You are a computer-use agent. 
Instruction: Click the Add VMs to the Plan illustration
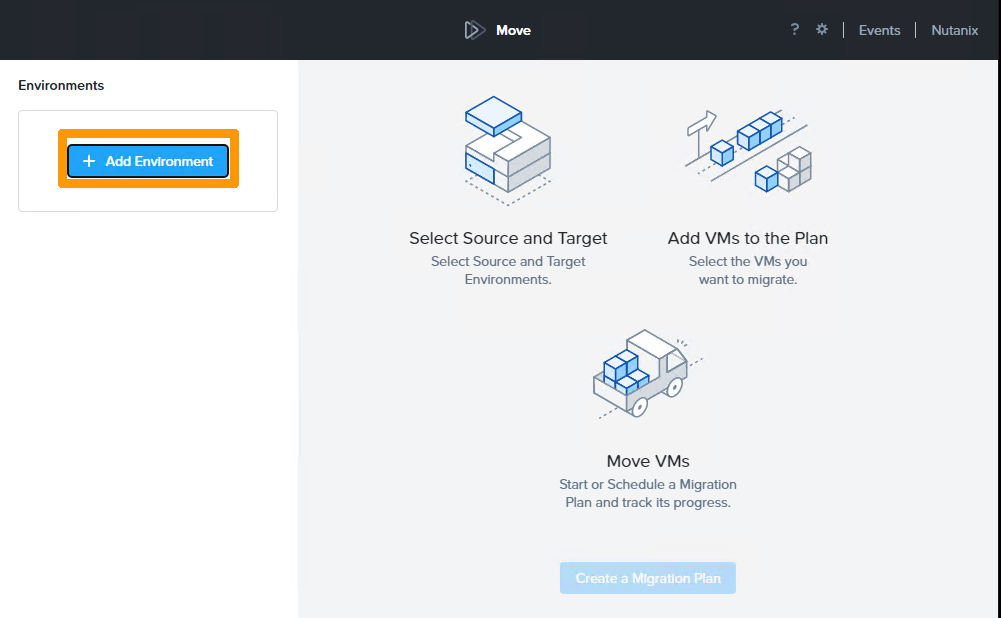click(748, 151)
